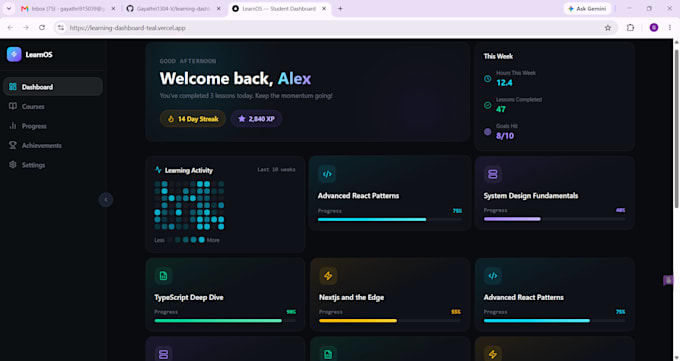The width and height of the screenshot is (680, 361).
Task: Click the purple dot beside Goals Hit
Action: click(487, 131)
